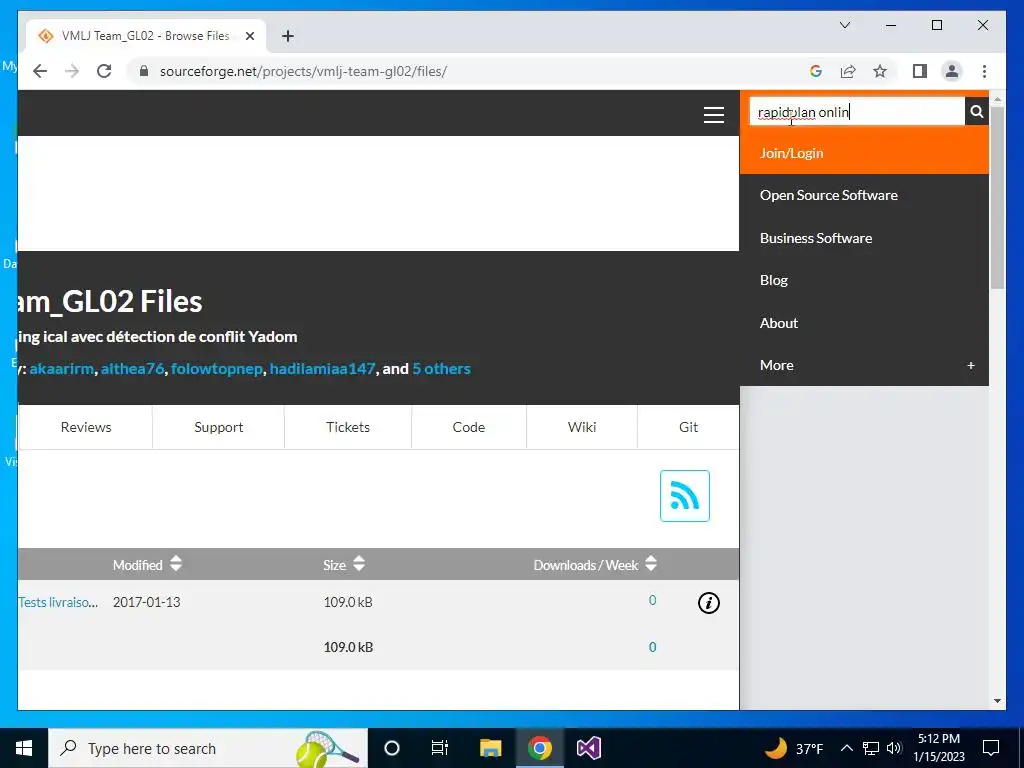Image resolution: width=1024 pixels, height=768 pixels.
Task: Open weather widget showing 37°F
Action: [794, 748]
